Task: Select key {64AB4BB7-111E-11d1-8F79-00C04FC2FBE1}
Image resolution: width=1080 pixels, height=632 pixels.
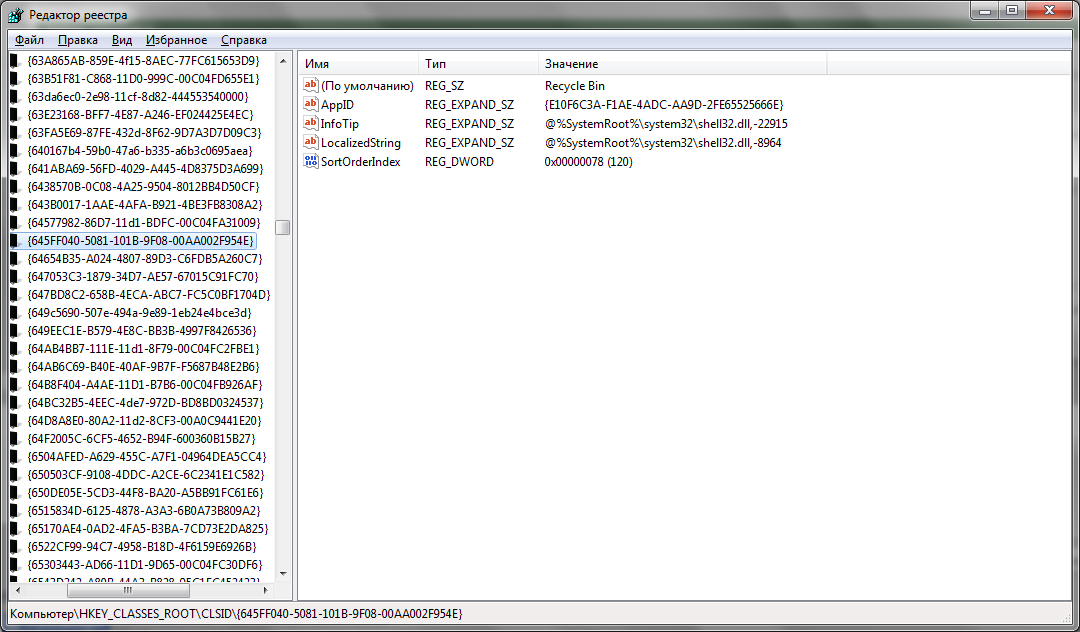Action: pos(143,348)
